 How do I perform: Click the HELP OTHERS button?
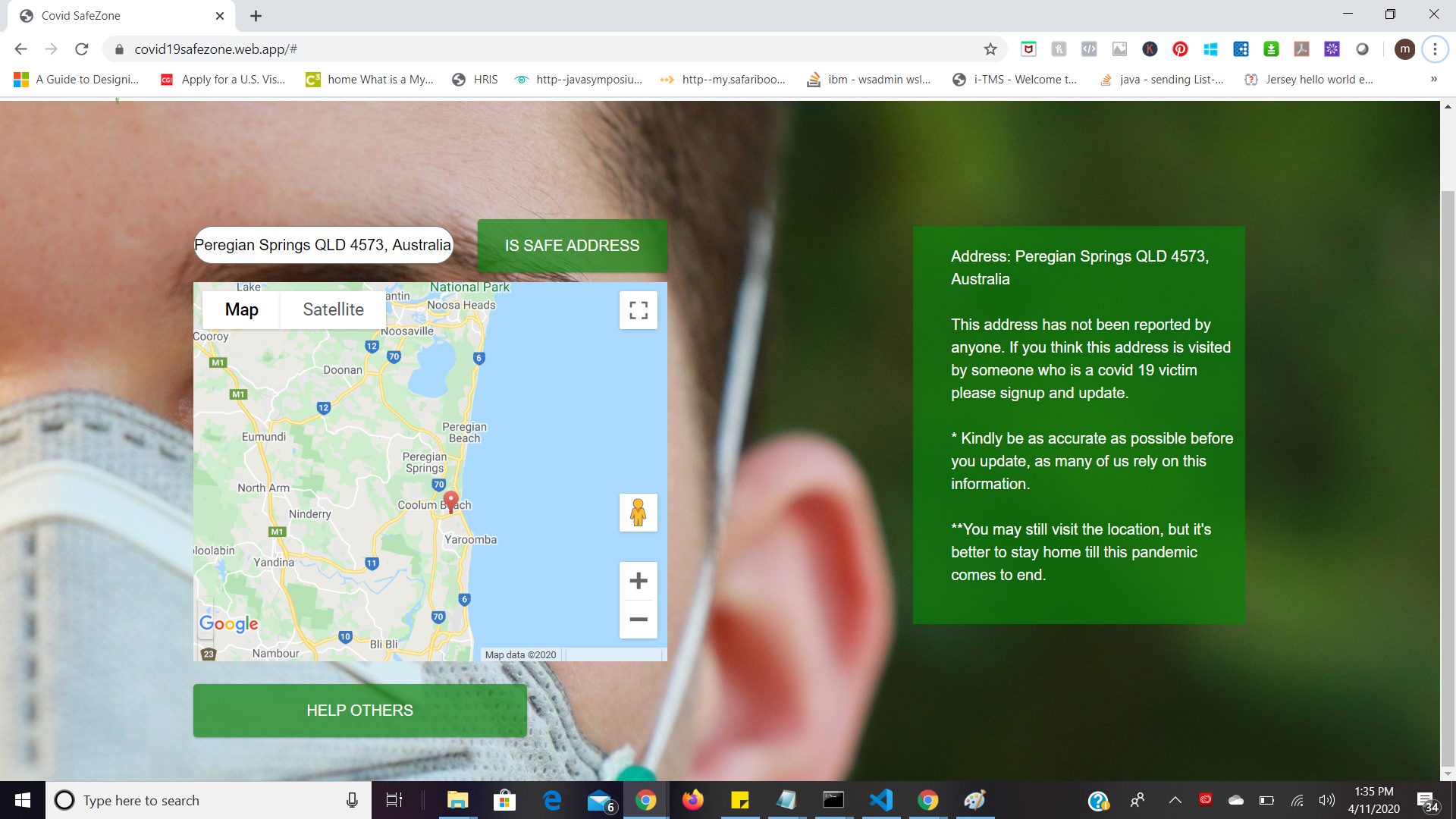[x=360, y=711]
